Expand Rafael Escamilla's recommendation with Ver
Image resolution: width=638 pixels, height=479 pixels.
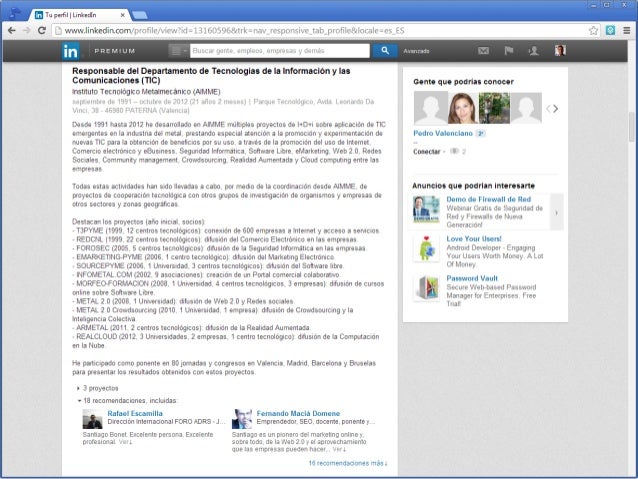pos(125,442)
